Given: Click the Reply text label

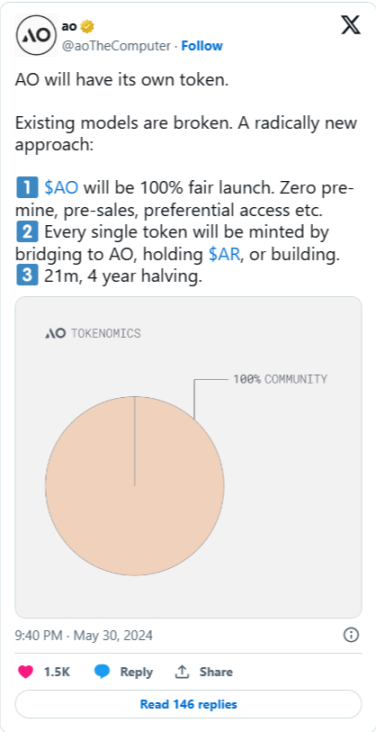Looking at the screenshot, I should (136, 672).
